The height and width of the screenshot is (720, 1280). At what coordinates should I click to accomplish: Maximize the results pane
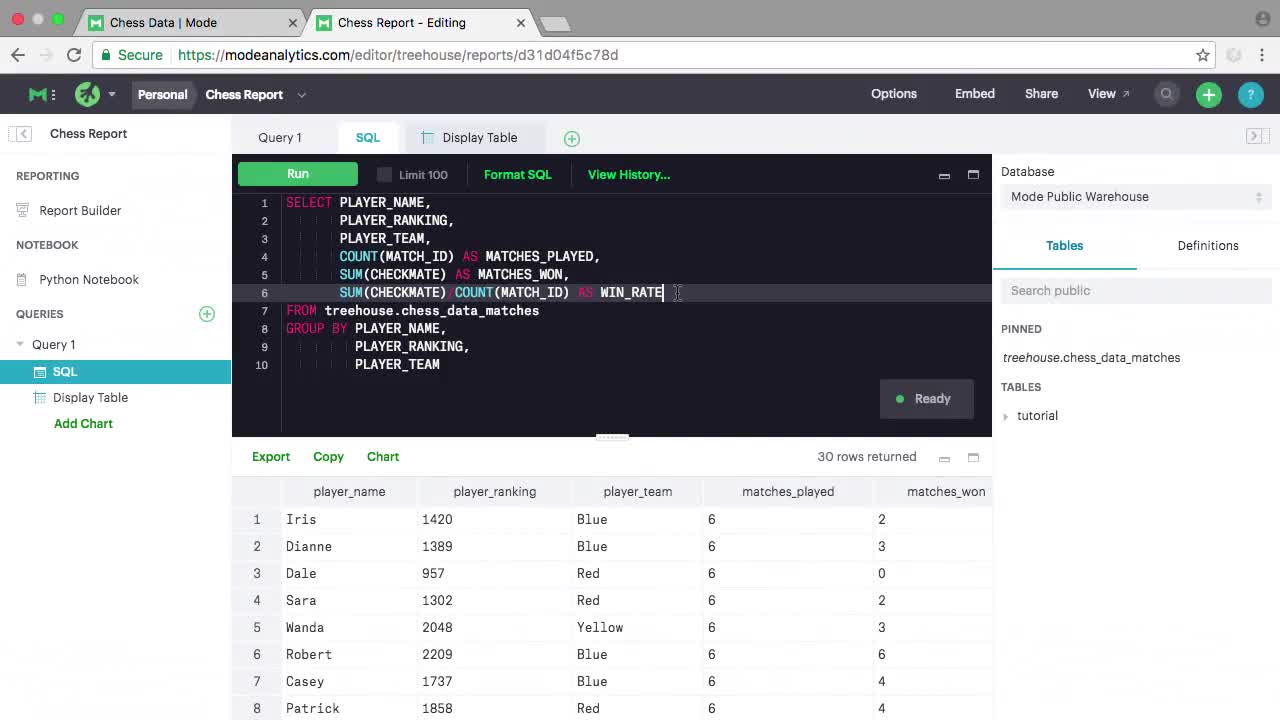[973, 457]
